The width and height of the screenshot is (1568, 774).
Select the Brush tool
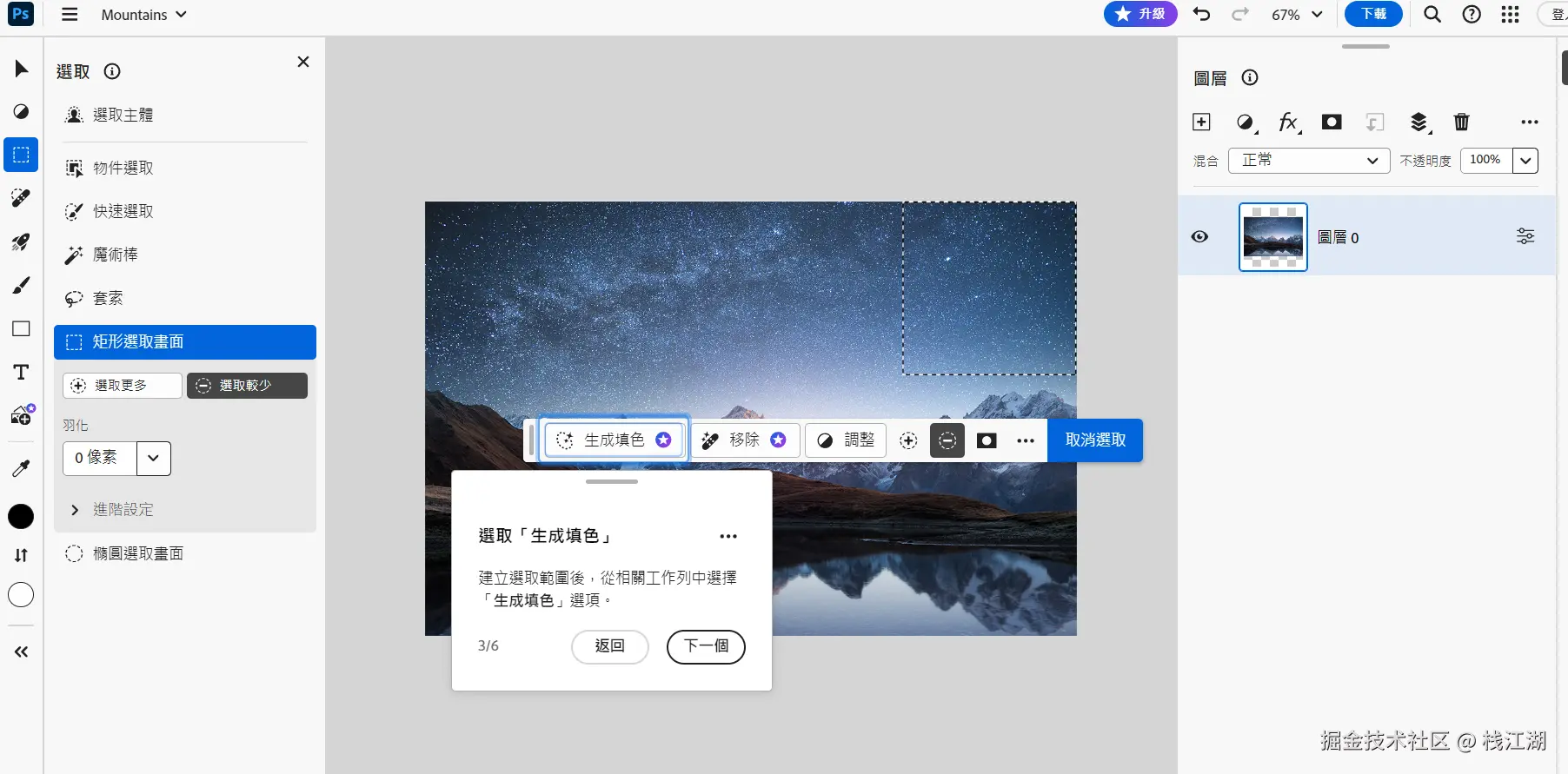pos(21,285)
